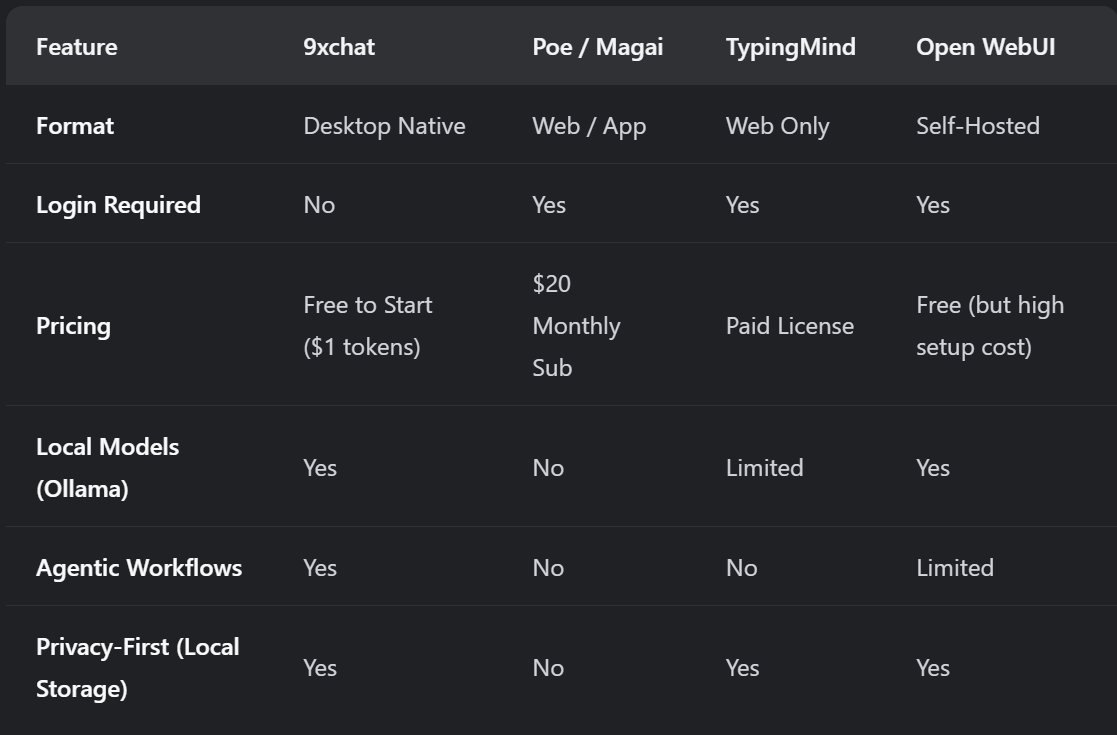This screenshot has height=735, width=1117.
Task: Select the Privacy-First (Local Storage) row label
Action: pyautogui.click(x=137, y=668)
